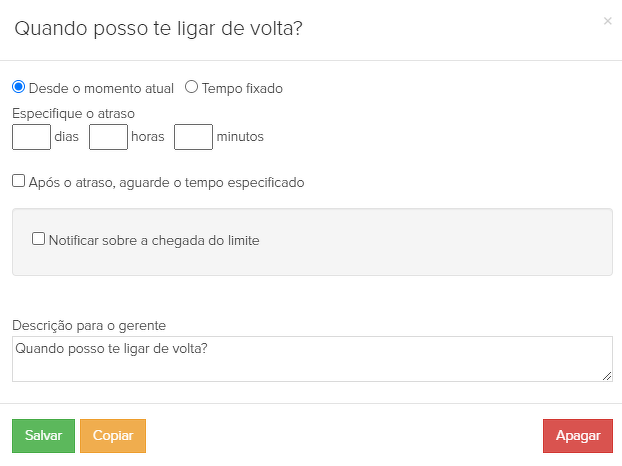Click the 'Desde o momento atual' label text

[101, 88]
